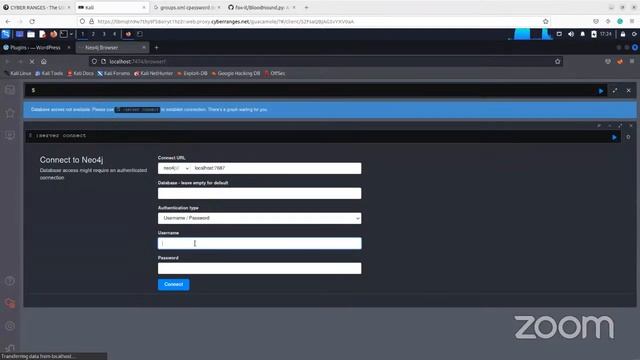This screenshot has width=640, height=360.
Task: Open the Kali Linux bookmark
Action: click(18, 73)
